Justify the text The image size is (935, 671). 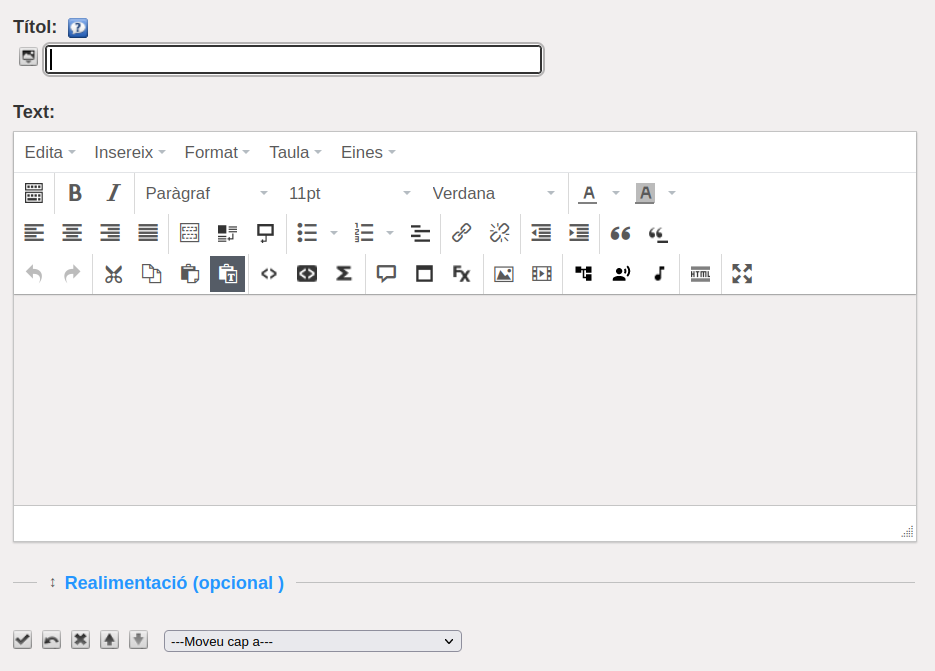tap(148, 233)
